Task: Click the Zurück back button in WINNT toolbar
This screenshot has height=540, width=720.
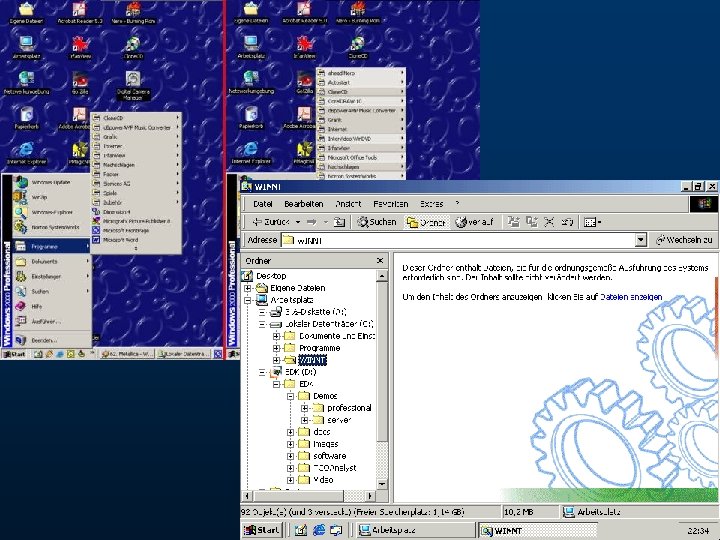Action: click(x=271, y=222)
